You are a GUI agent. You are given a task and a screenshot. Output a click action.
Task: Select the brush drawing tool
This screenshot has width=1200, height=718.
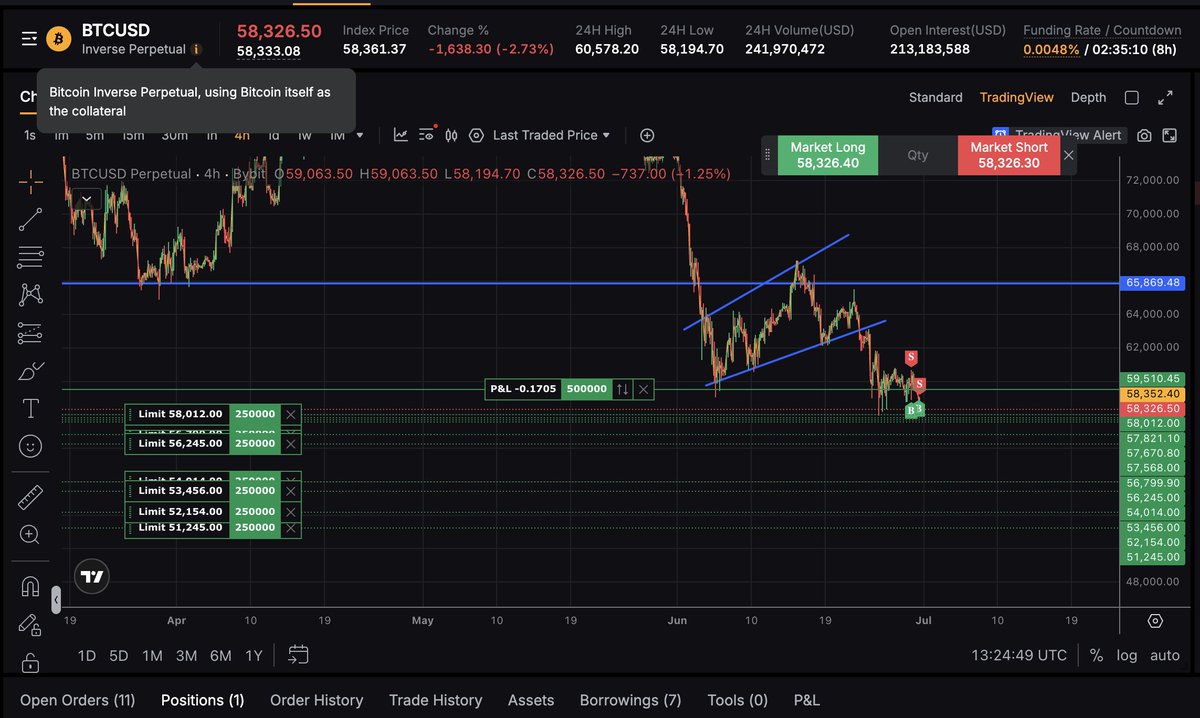click(x=31, y=370)
